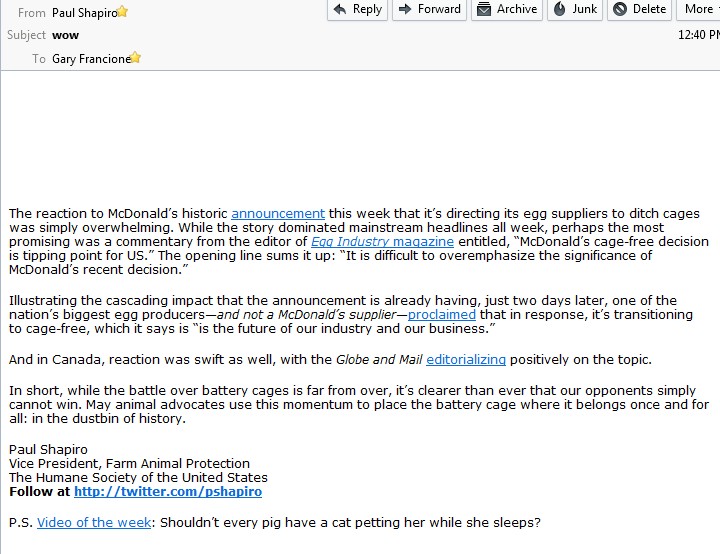
Task: Open the 'Video of the week' link
Action: pyautogui.click(x=94, y=522)
